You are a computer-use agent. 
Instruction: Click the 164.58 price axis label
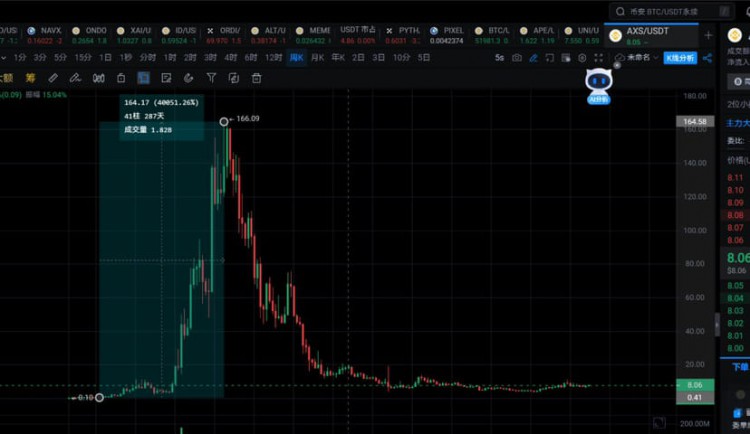tap(695, 121)
